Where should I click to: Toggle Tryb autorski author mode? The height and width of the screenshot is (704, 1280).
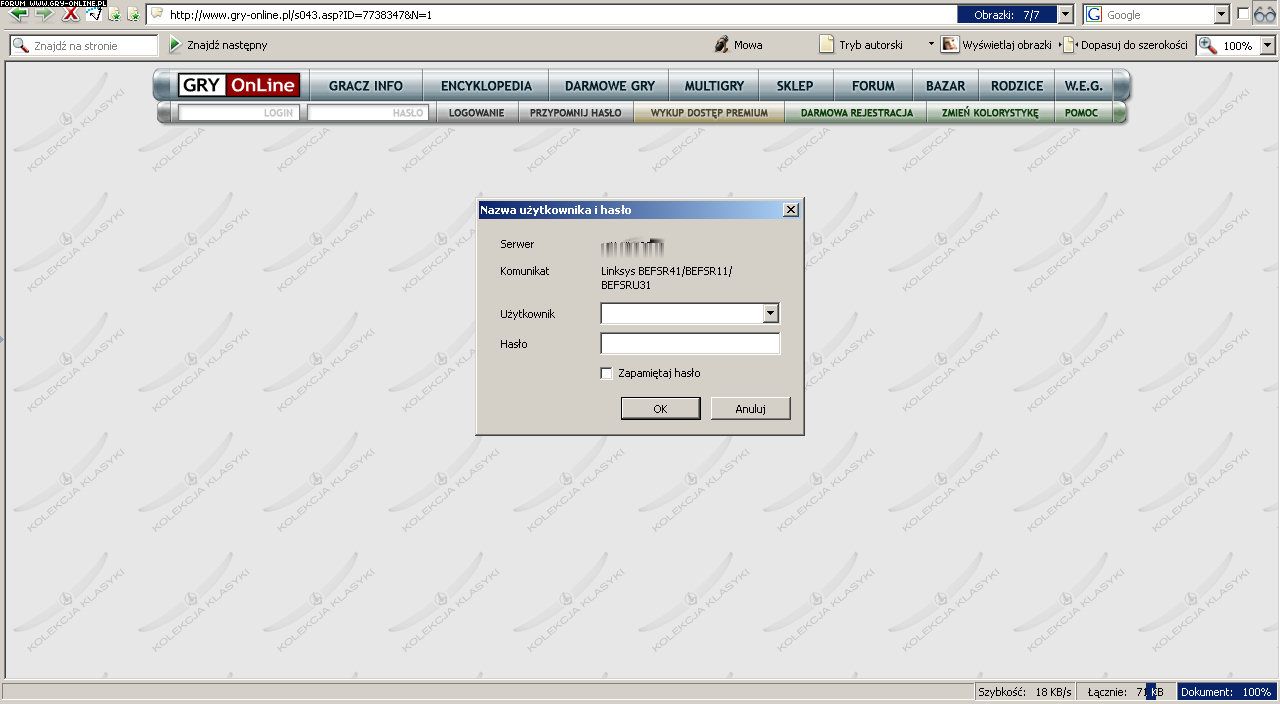point(861,45)
